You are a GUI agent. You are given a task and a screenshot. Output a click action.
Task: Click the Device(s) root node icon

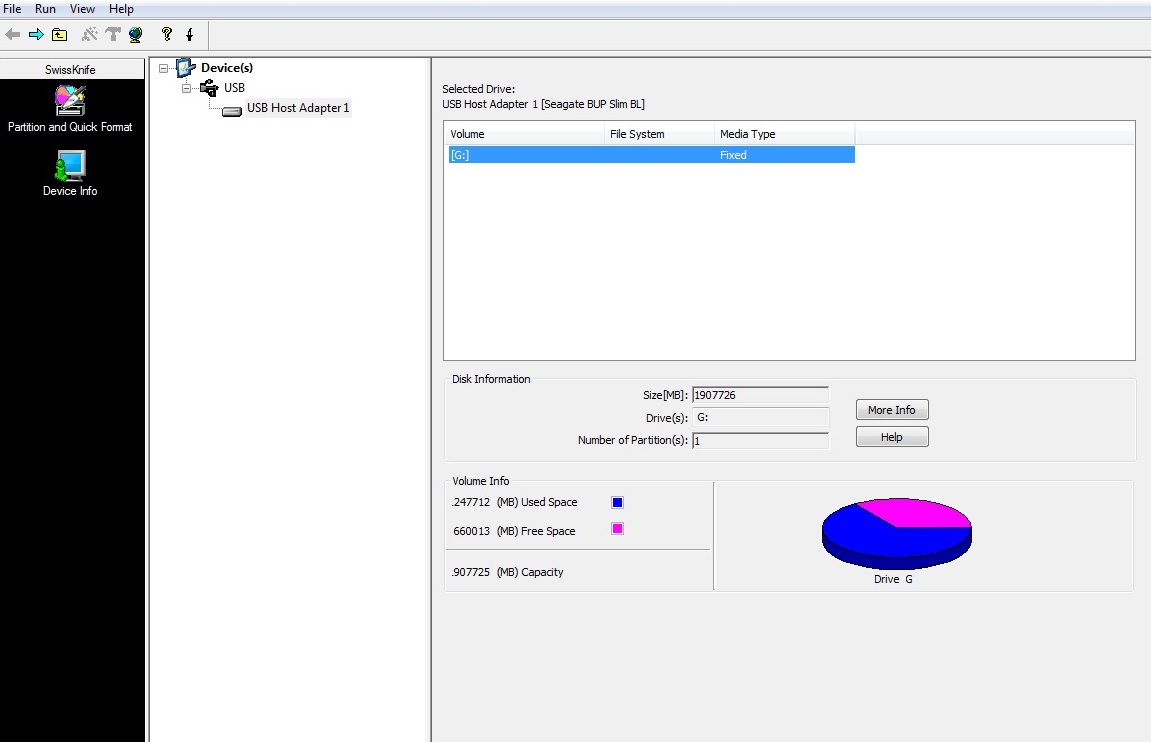(186, 68)
